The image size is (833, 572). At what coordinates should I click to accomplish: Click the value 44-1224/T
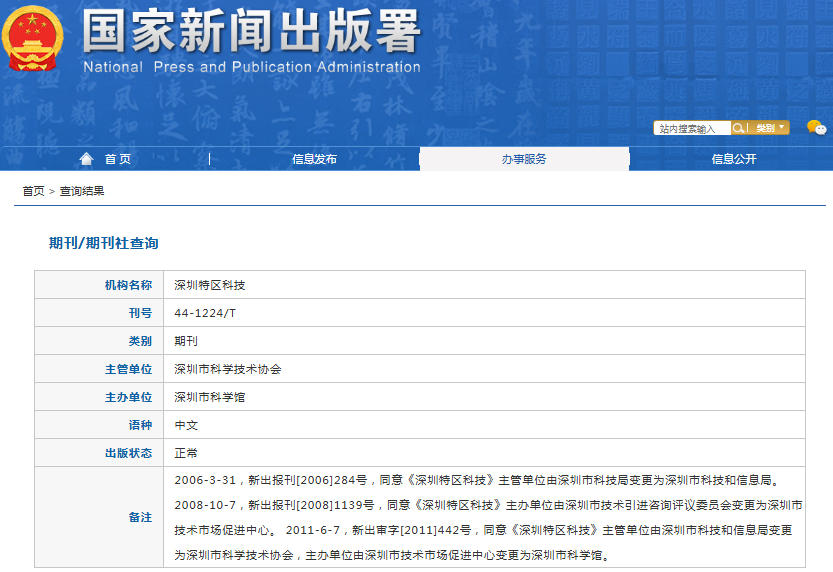point(205,313)
